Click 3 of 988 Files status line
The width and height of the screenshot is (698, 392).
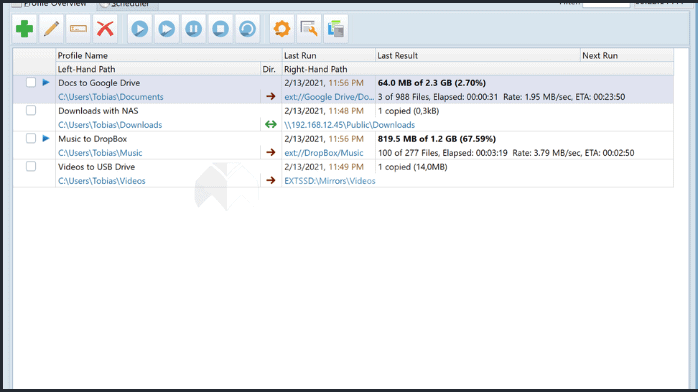(x=502, y=97)
